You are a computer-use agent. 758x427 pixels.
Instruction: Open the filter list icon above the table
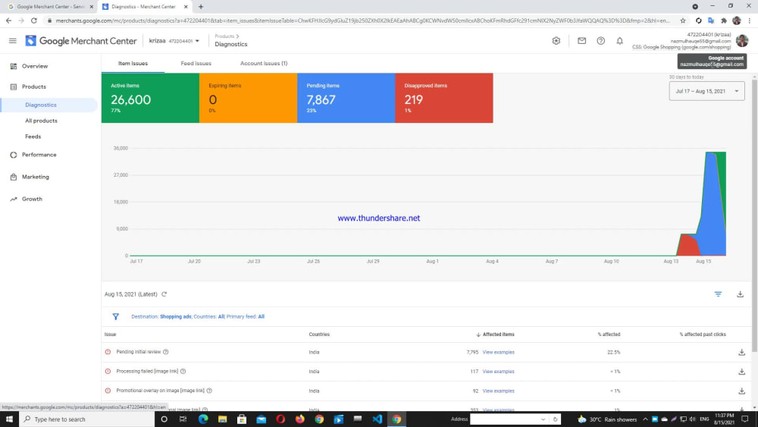click(718, 294)
